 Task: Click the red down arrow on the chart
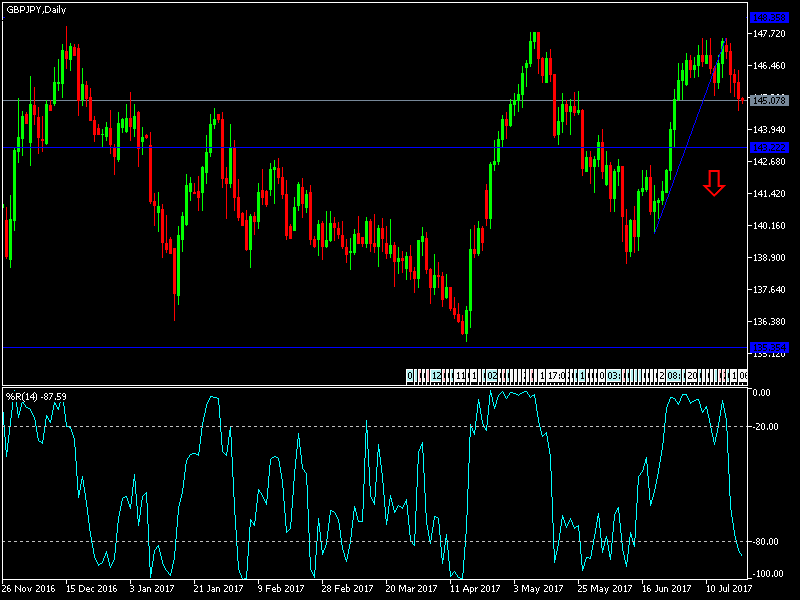pos(713,183)
